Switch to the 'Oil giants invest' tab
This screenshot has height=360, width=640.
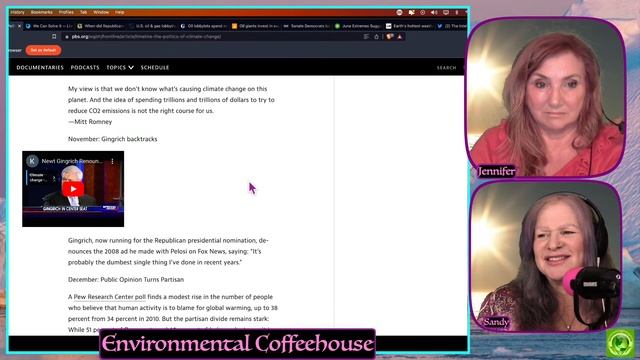256,26
